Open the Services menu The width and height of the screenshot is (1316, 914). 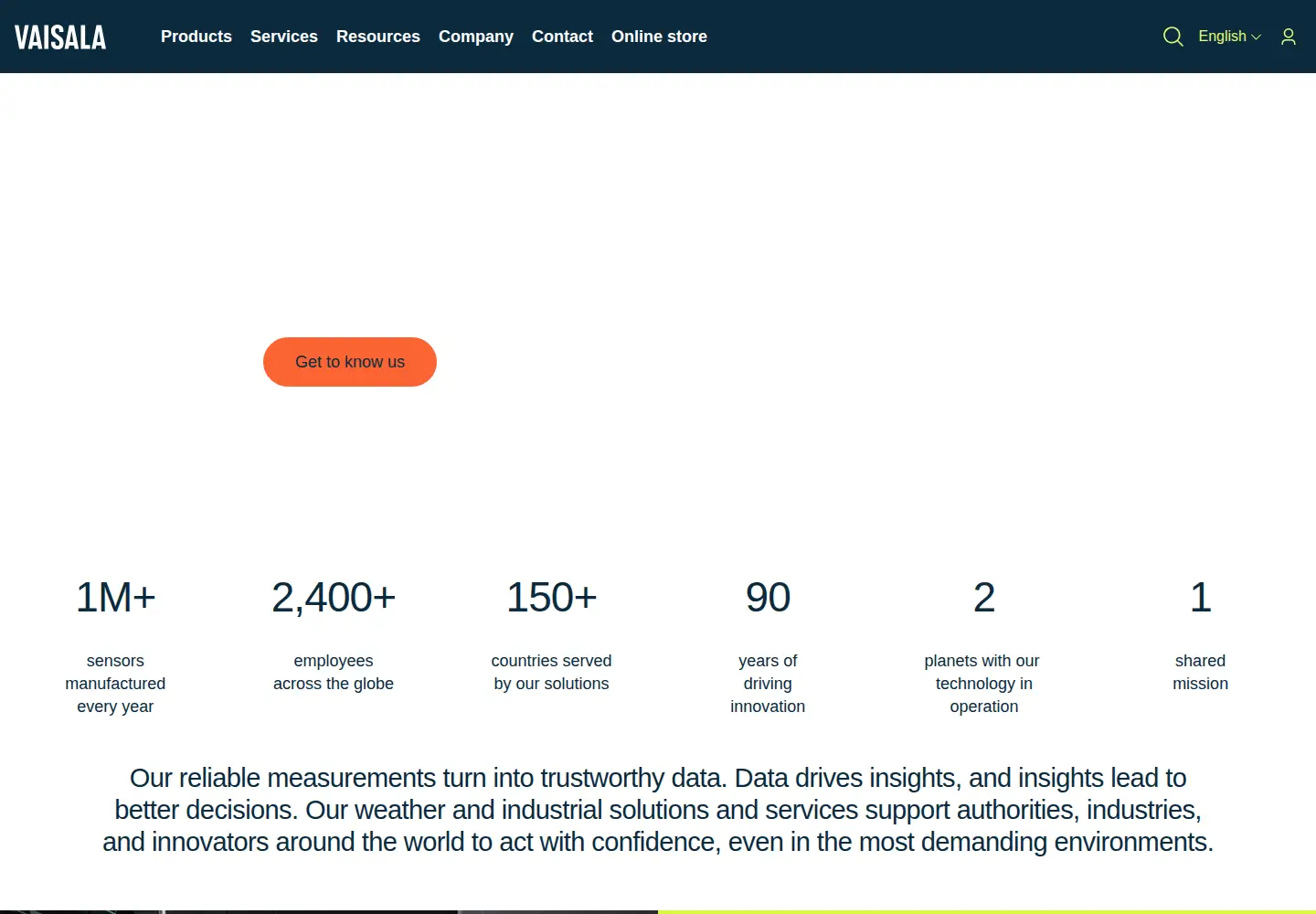(x=284, y=37)
